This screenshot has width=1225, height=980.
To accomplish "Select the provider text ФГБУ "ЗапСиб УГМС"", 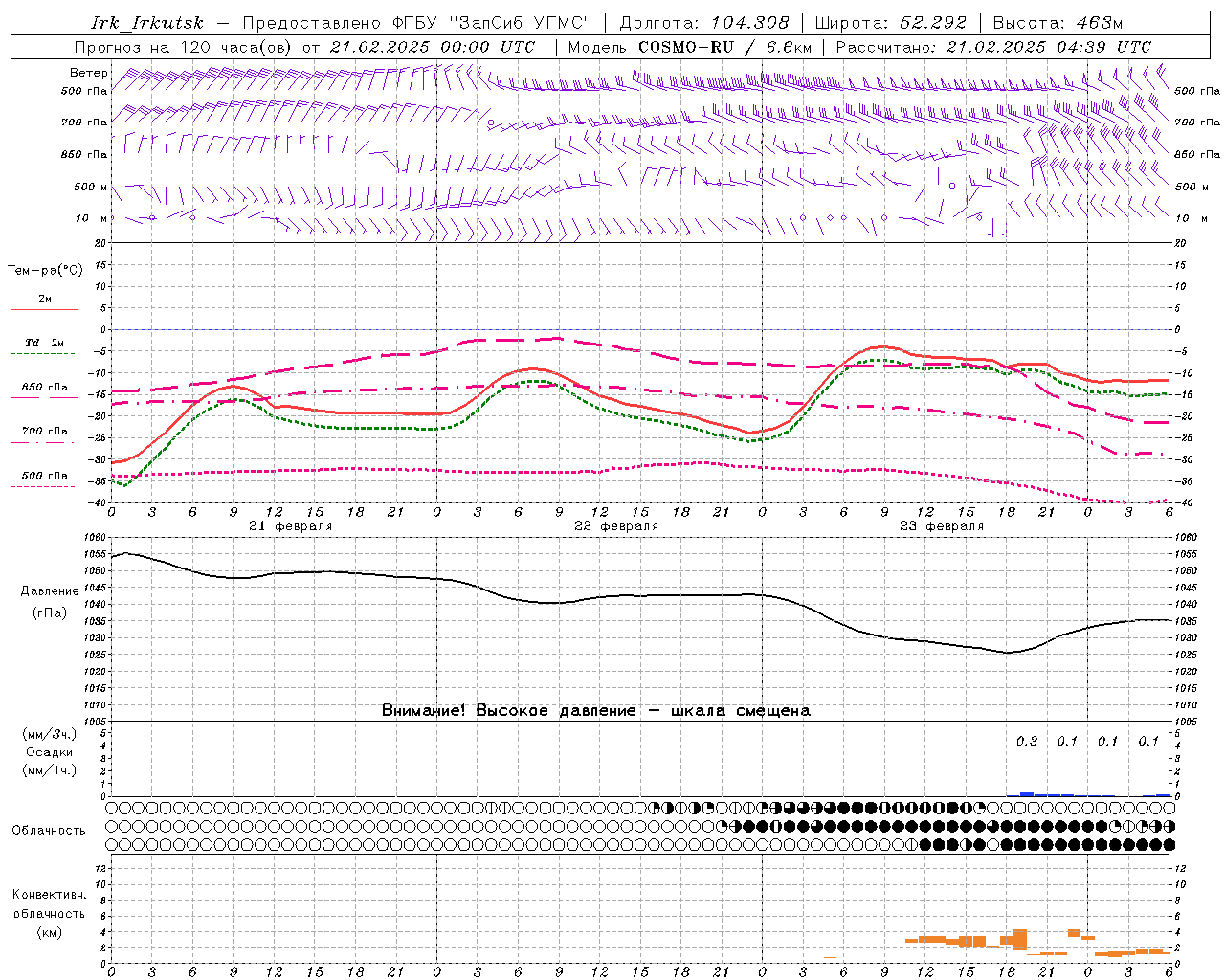I will pos(492,23).
